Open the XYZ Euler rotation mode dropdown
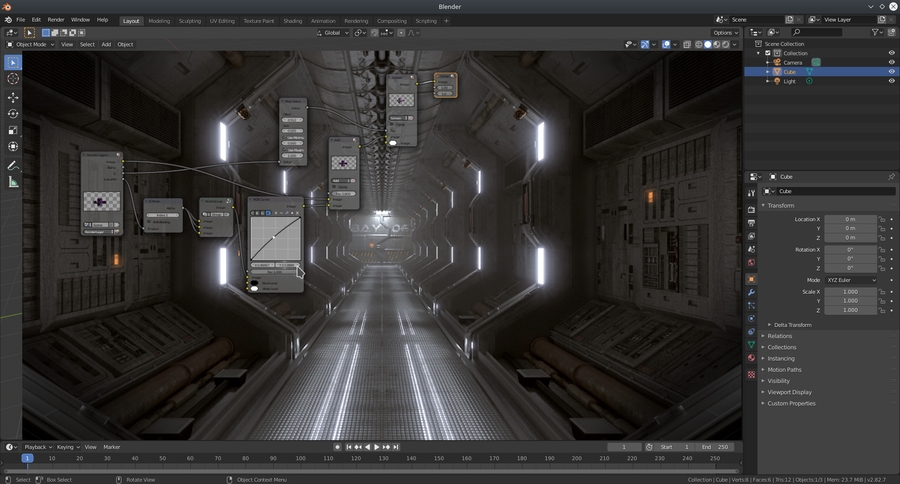900x484 pixels. coord(850,280)
